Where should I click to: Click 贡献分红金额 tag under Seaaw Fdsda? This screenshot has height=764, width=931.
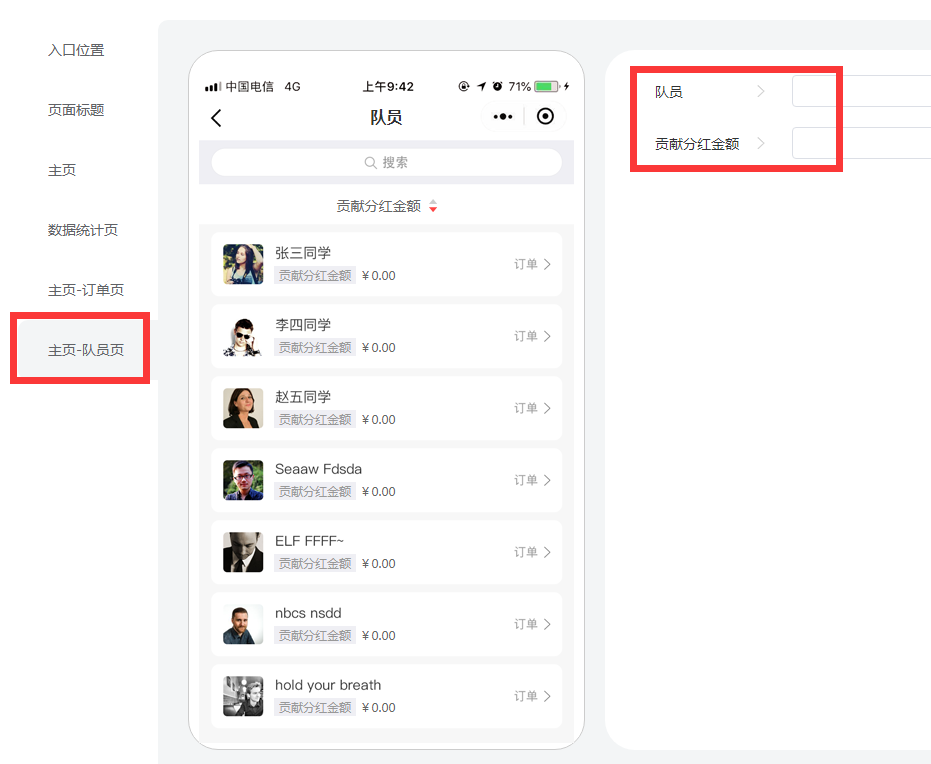point(315,492)
